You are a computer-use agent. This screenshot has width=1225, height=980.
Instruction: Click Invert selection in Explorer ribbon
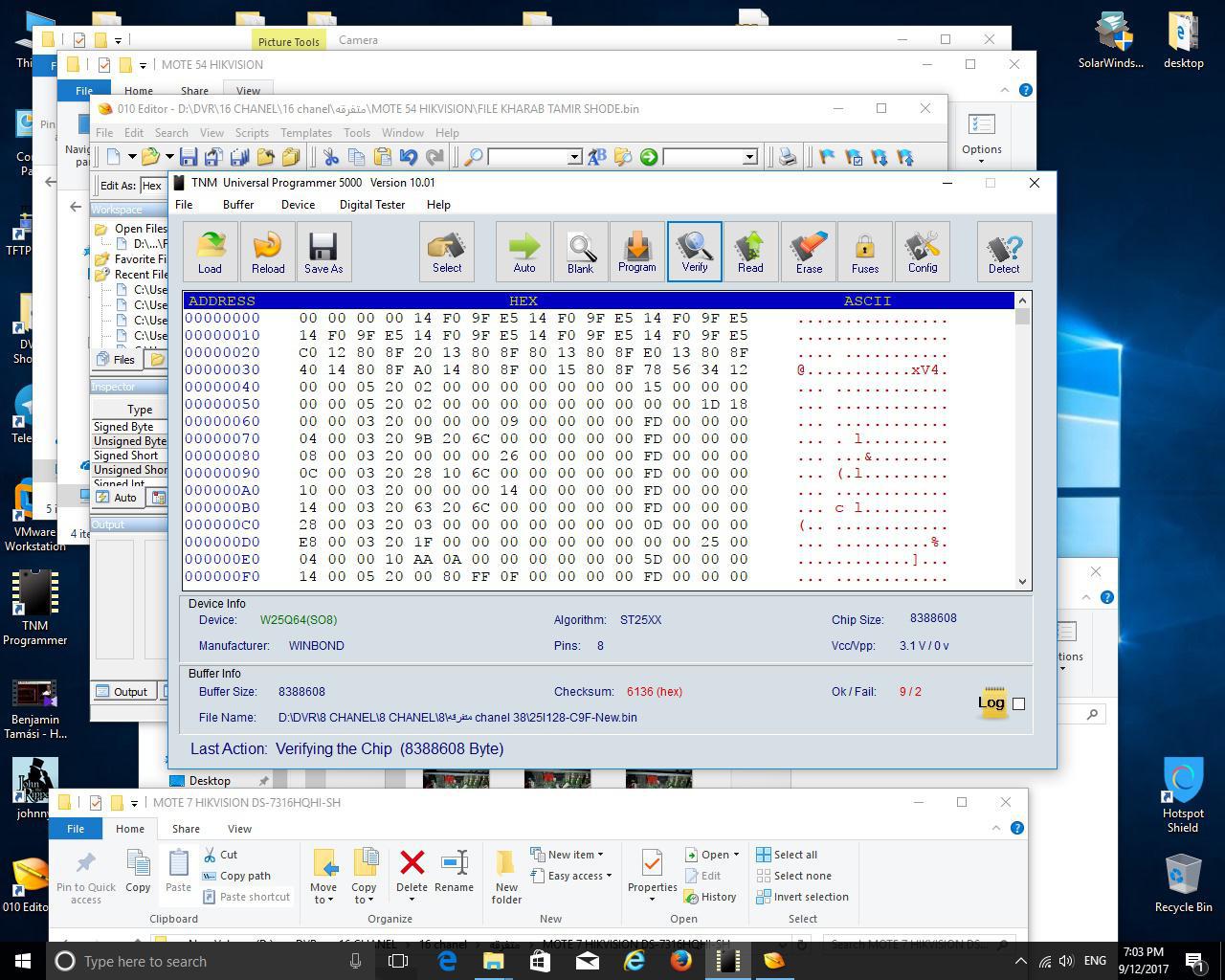pos(802,897)
